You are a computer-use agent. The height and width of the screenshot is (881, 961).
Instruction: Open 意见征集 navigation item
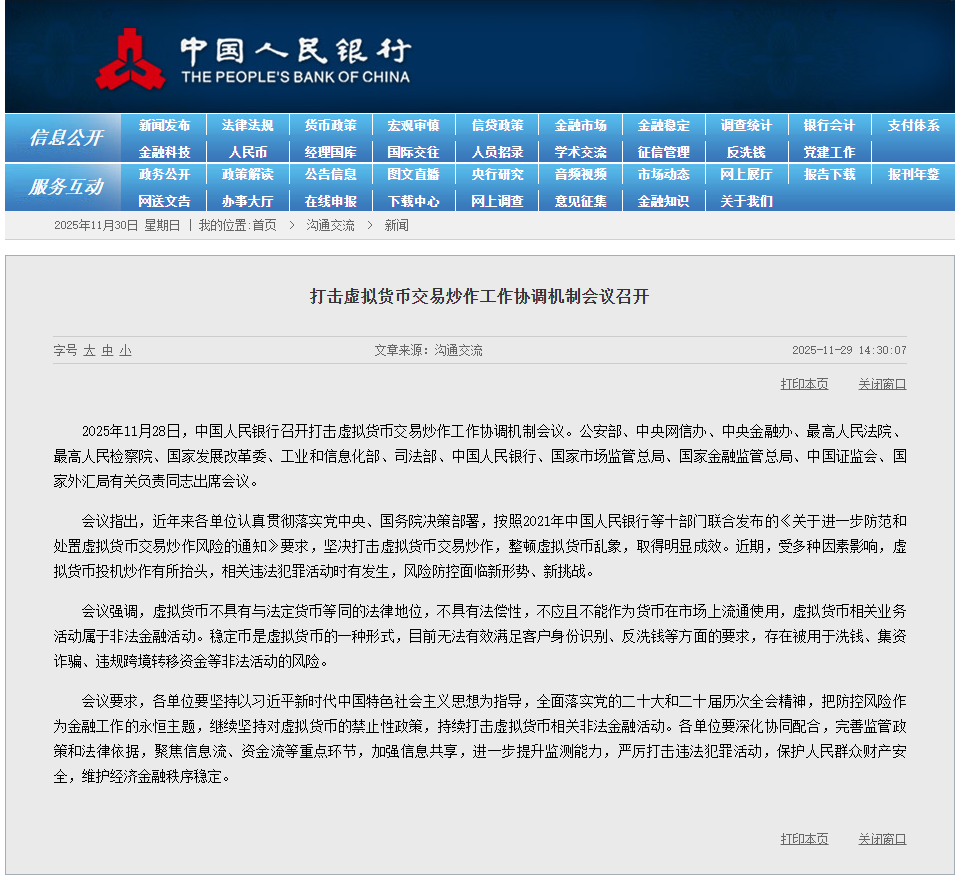tap(580, 201)
